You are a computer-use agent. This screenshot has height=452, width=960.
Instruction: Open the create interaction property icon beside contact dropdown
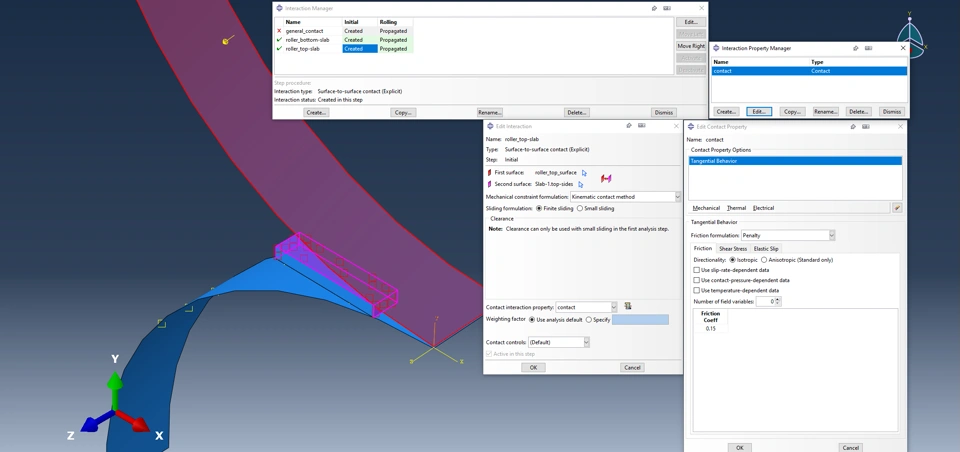628,306
